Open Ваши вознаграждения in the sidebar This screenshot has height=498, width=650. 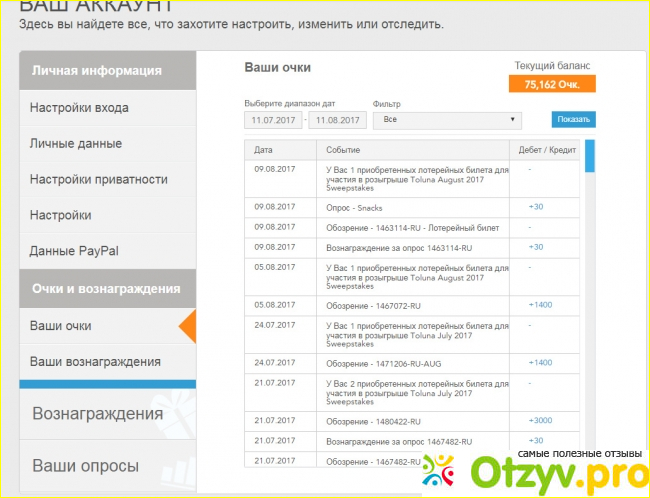[95, 361]
